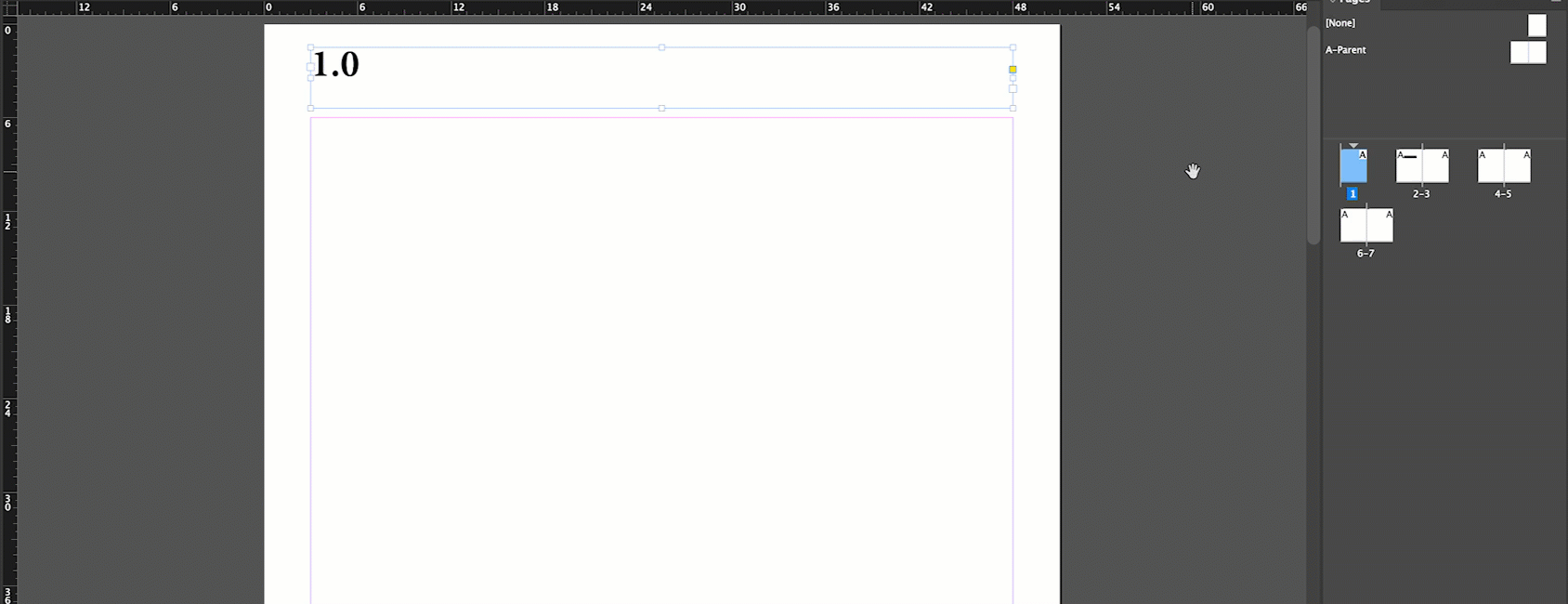Click the 4–5 spread number label
This screenshot has height=604, width=1568.
(1503, 194)
